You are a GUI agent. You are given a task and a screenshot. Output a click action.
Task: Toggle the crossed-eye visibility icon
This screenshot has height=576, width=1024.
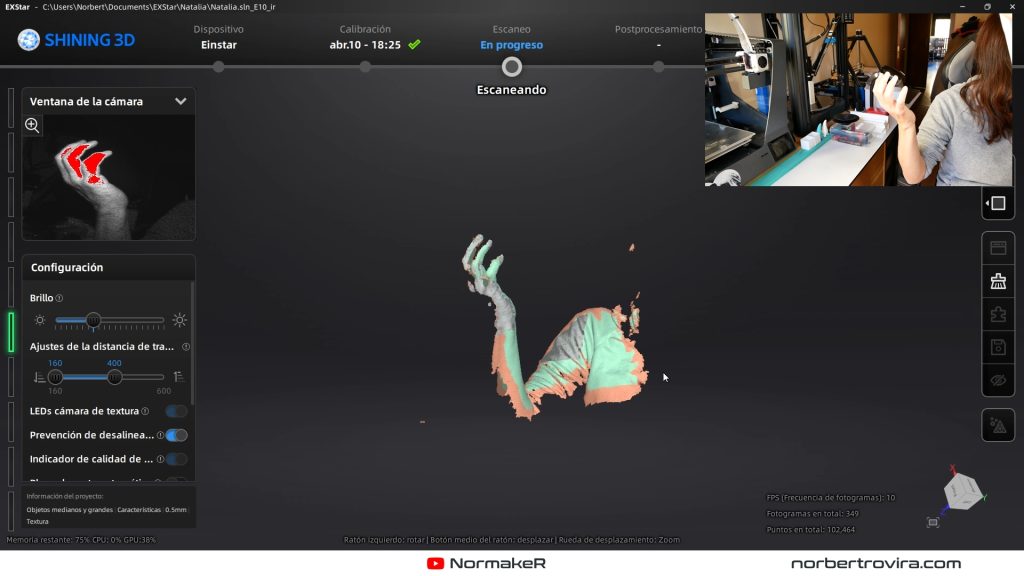click(997, 380)
